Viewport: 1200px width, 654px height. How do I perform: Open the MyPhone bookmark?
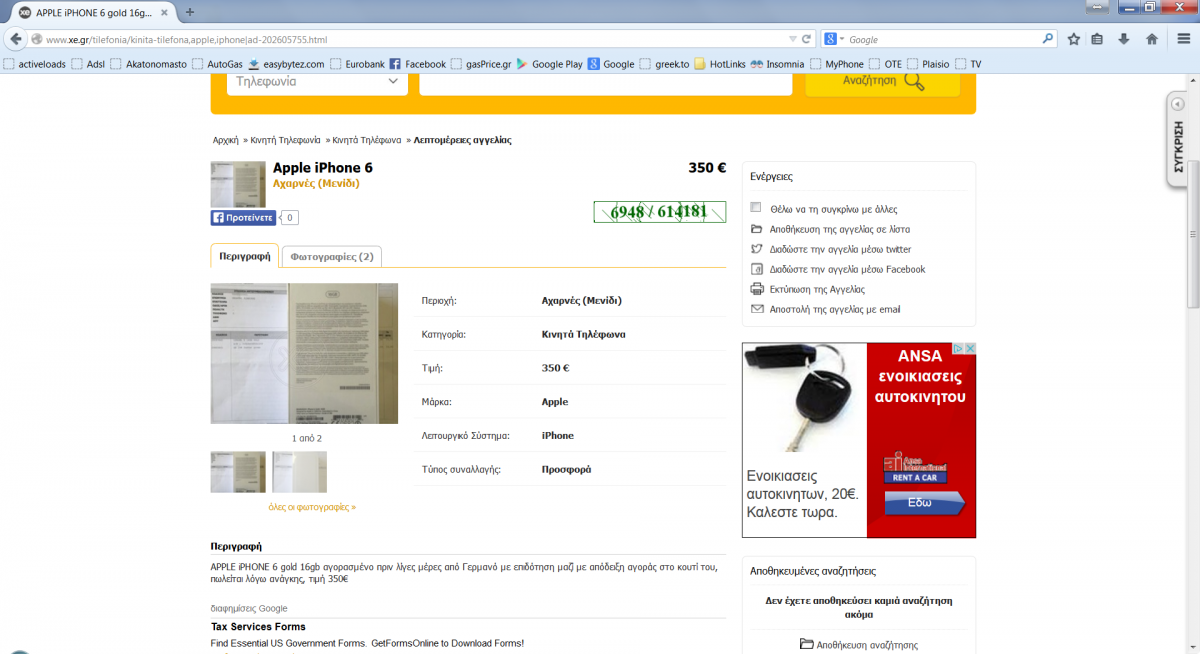[836, 64]
